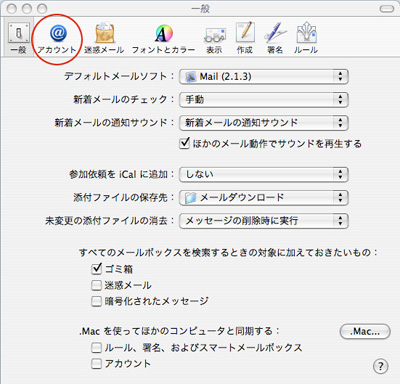
Task: Open the 署名 (Signatures) pane
Action: [275, 38]
